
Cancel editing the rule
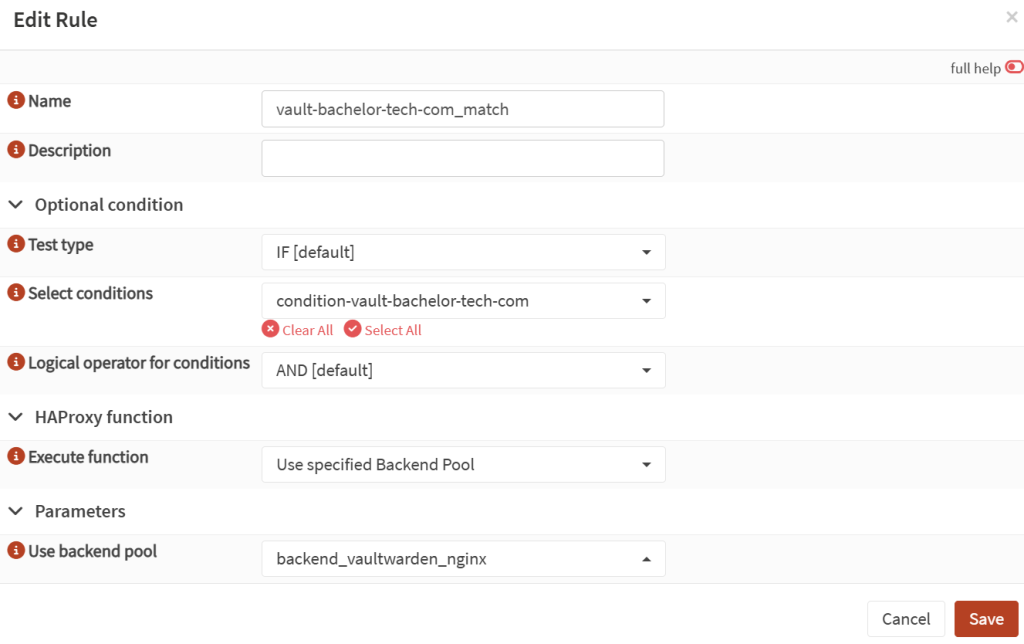(906, 618)
